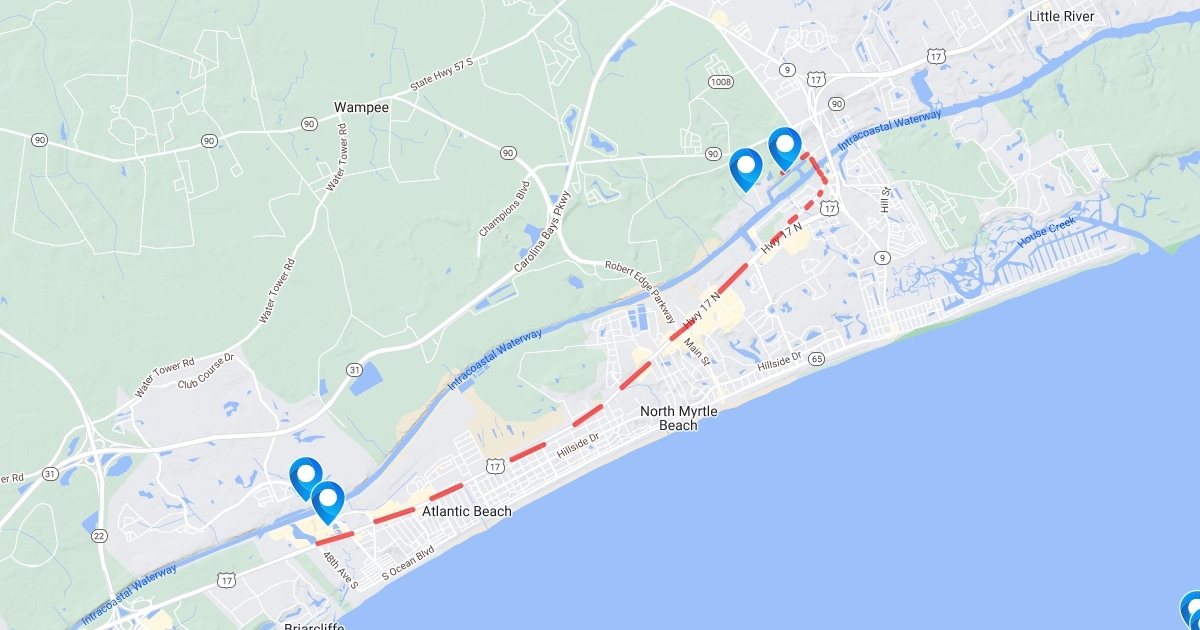Click the route 22 highway shield

click(x=98, y=536)
